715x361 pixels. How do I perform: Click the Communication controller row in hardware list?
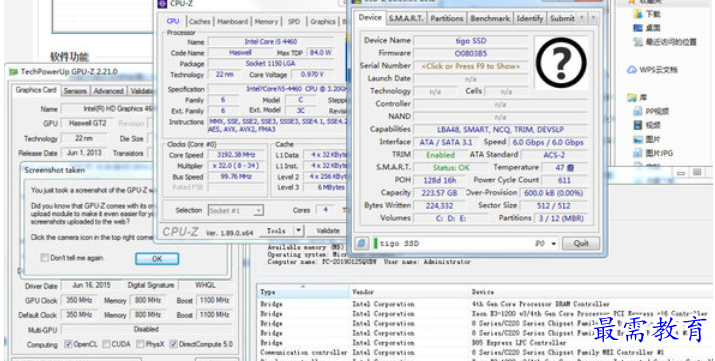click(485, 352)
